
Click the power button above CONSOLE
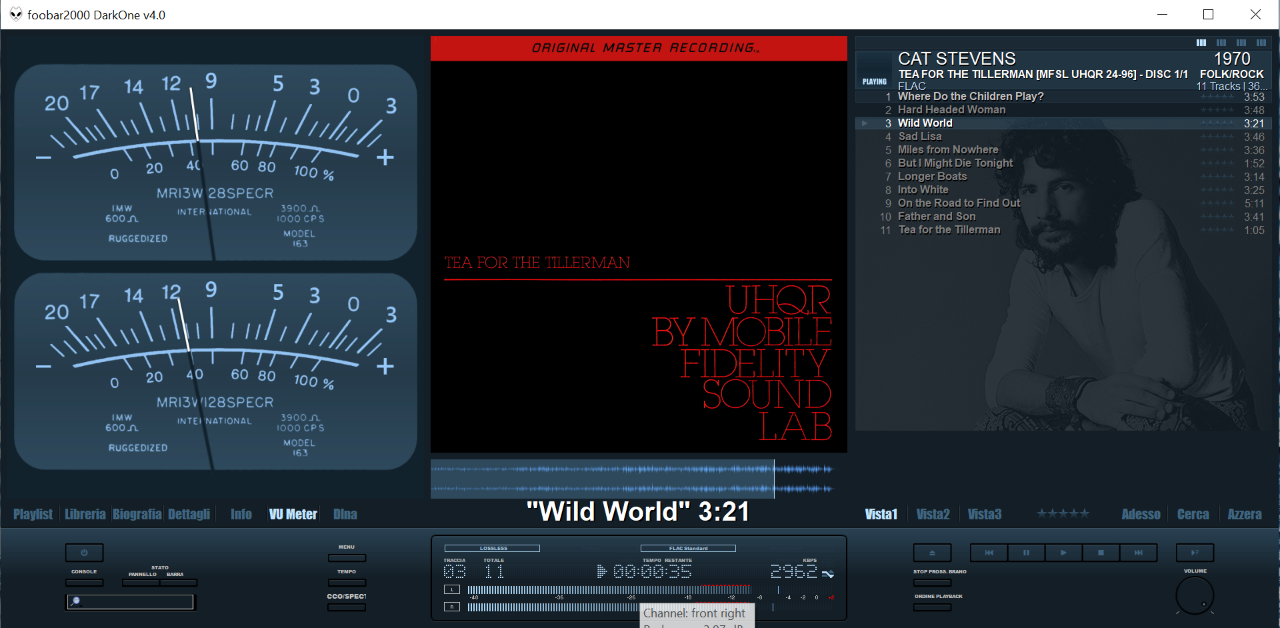point(84,552)
